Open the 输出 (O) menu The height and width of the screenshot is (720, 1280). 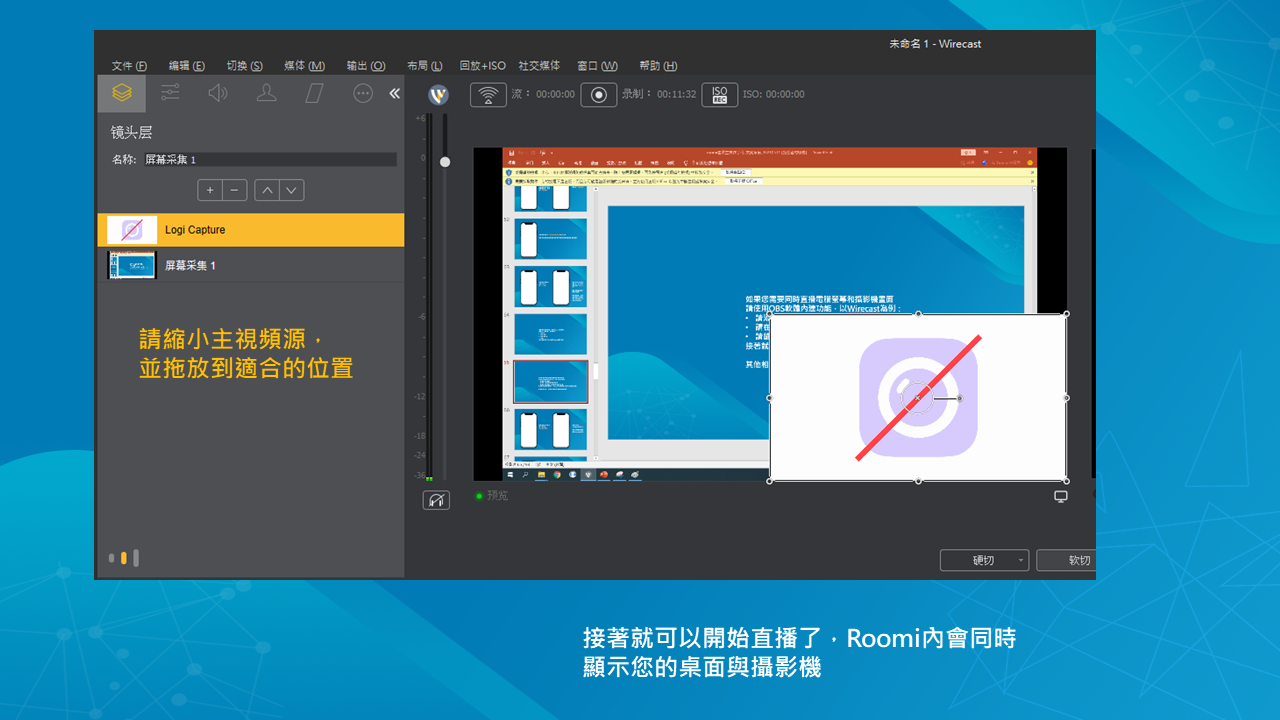pos(366,66)
